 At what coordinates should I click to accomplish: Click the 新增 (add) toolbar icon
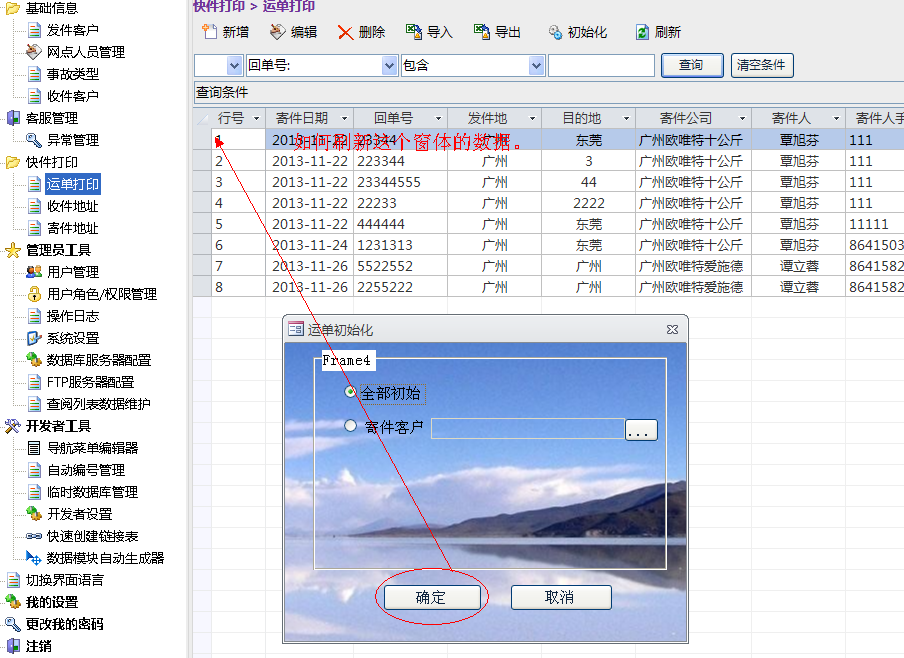209,32
